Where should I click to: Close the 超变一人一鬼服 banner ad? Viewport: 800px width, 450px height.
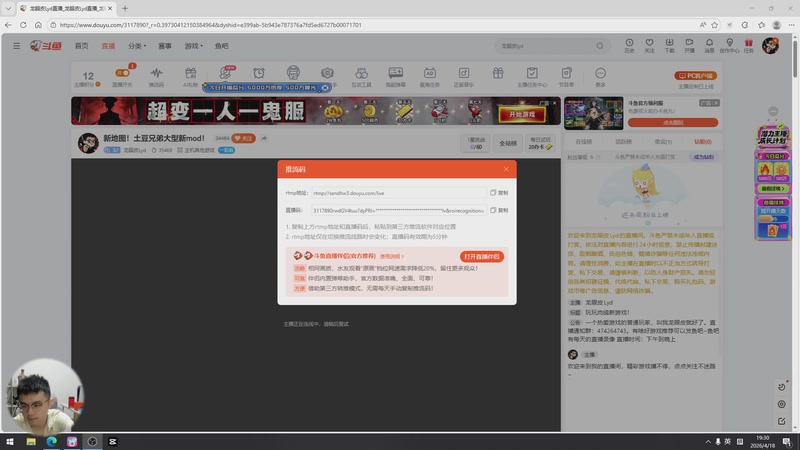[555, 103]
